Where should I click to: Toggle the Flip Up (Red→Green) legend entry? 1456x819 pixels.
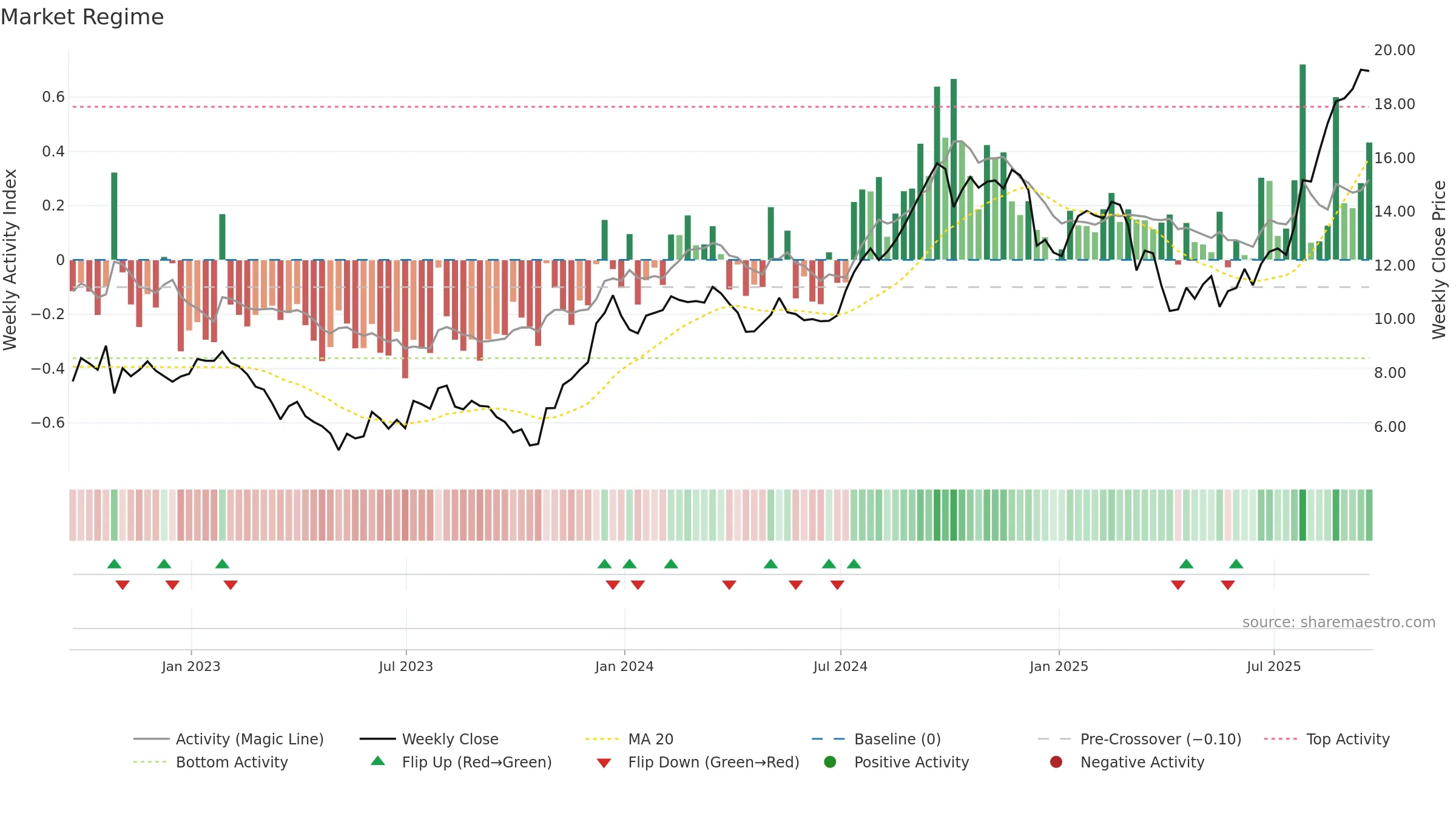461,762
